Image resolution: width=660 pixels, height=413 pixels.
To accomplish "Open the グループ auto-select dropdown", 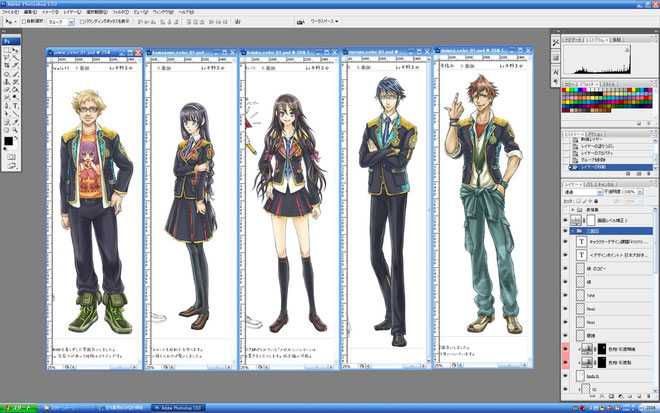I will (x=71, y=22).
